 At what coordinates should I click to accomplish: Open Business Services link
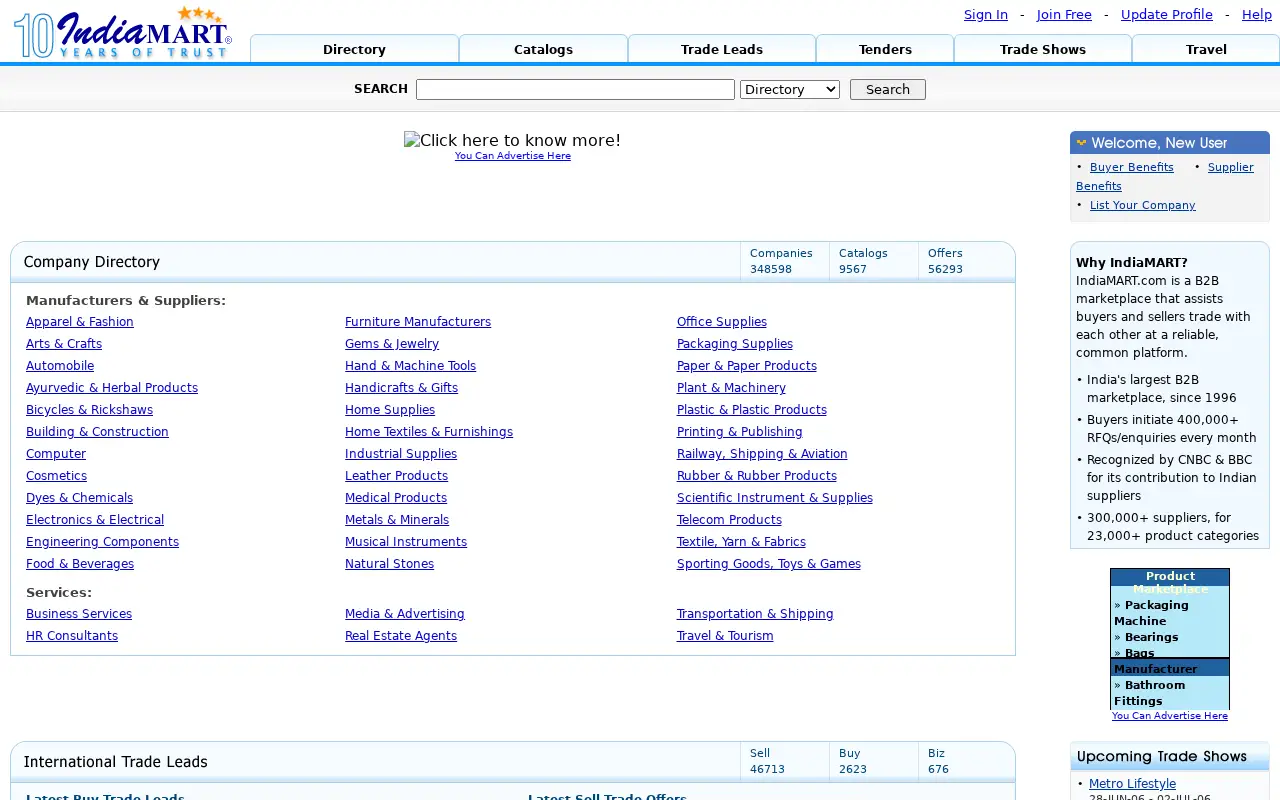(79, 614)
